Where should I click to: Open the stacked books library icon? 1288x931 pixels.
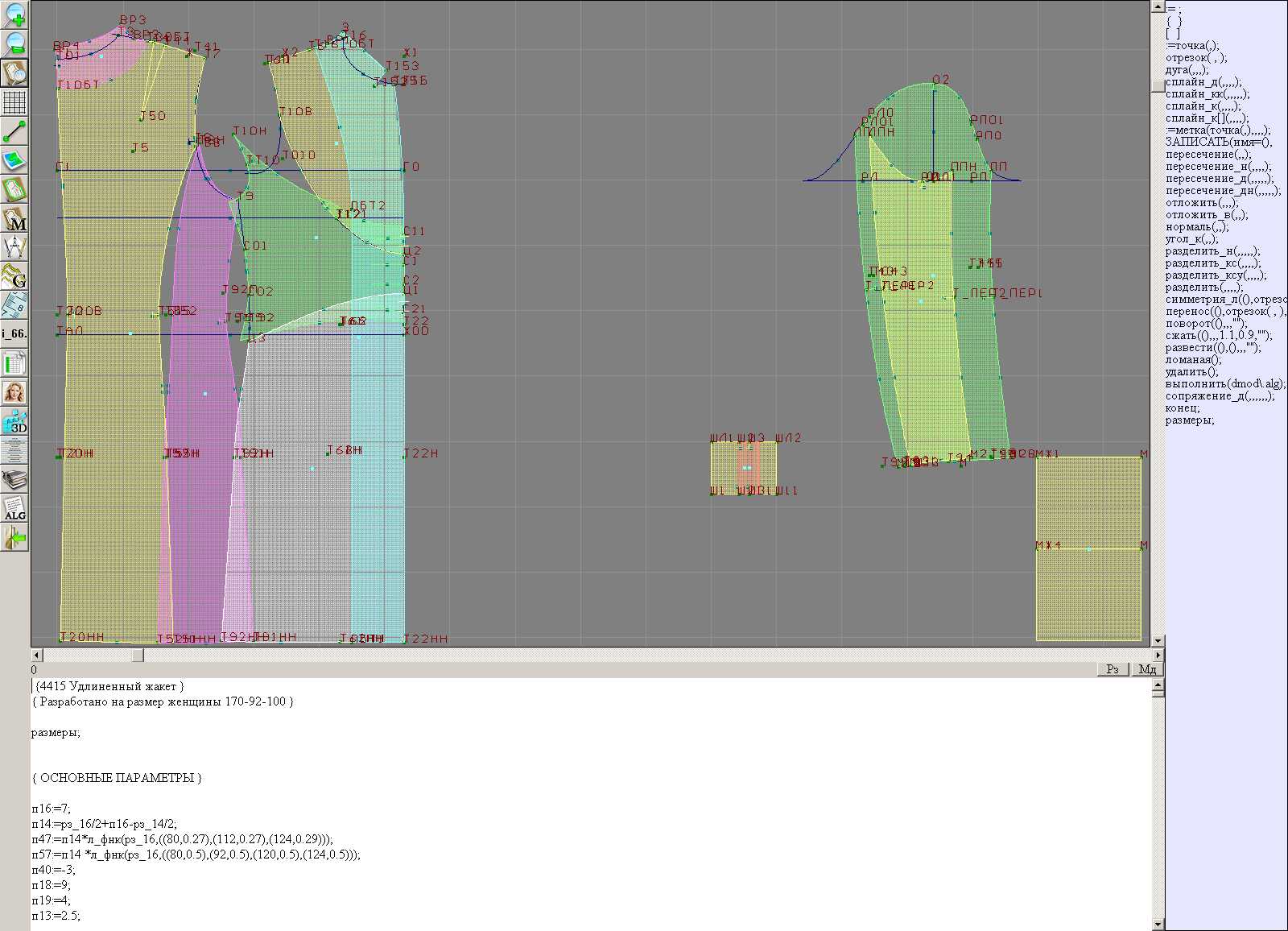point(14,480)
